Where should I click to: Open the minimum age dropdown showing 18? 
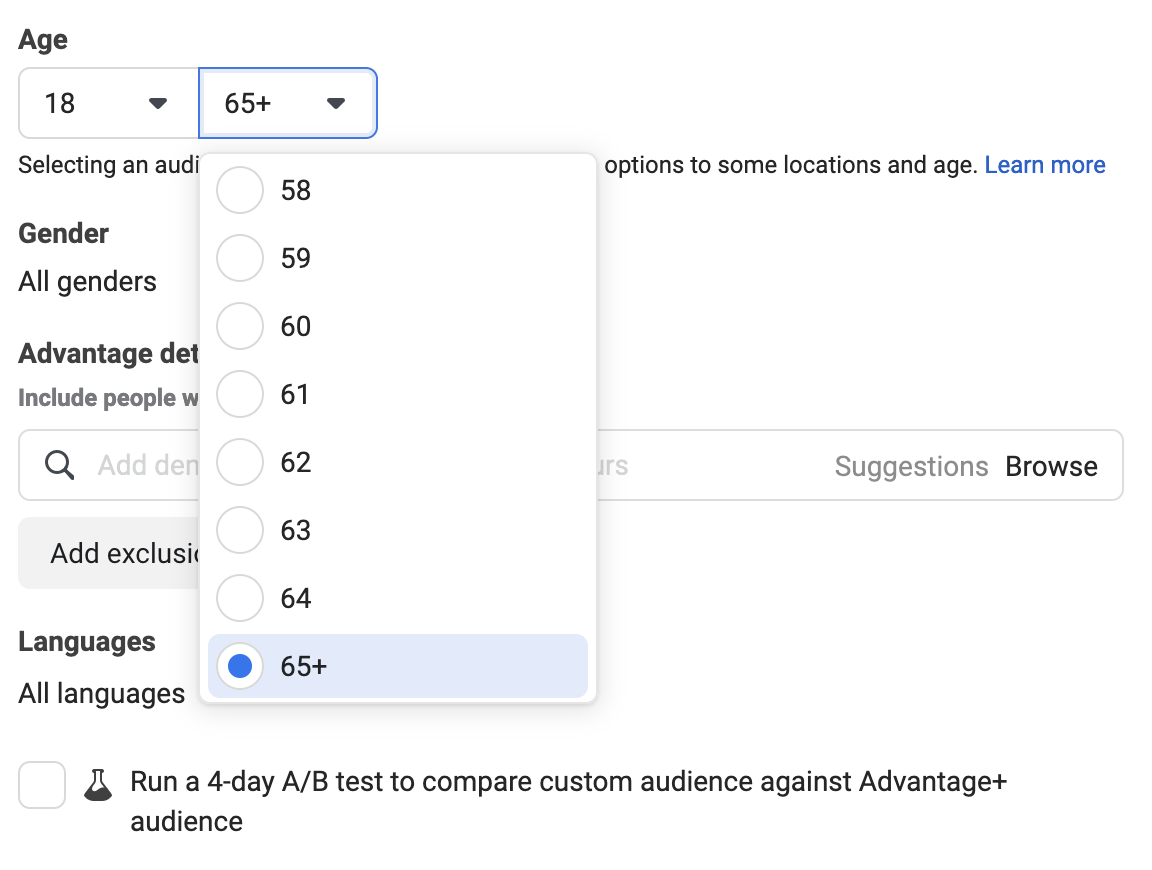coord(107,102)
